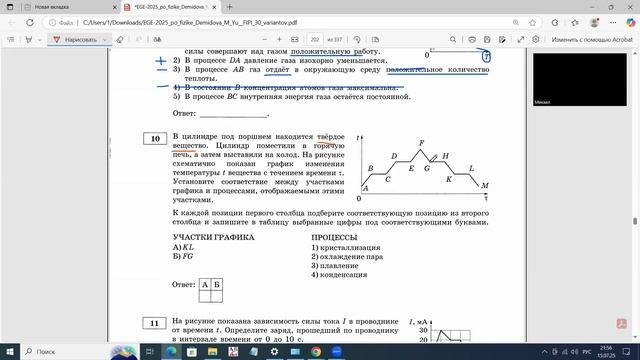Open Google Chrome from taskbar

[x=316, y=351]
